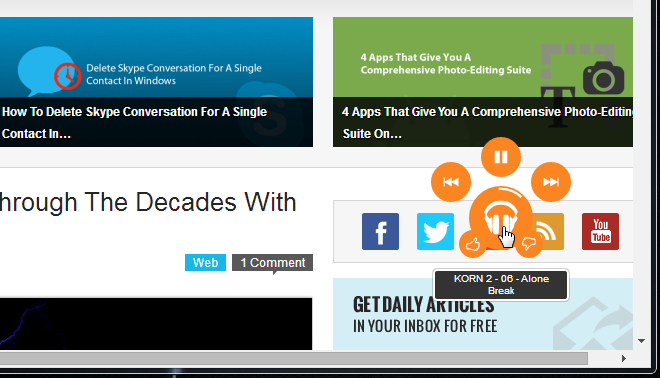Click the horizontal scrollbar track
This screenshot has height=378, width=660.
[294, 359]
